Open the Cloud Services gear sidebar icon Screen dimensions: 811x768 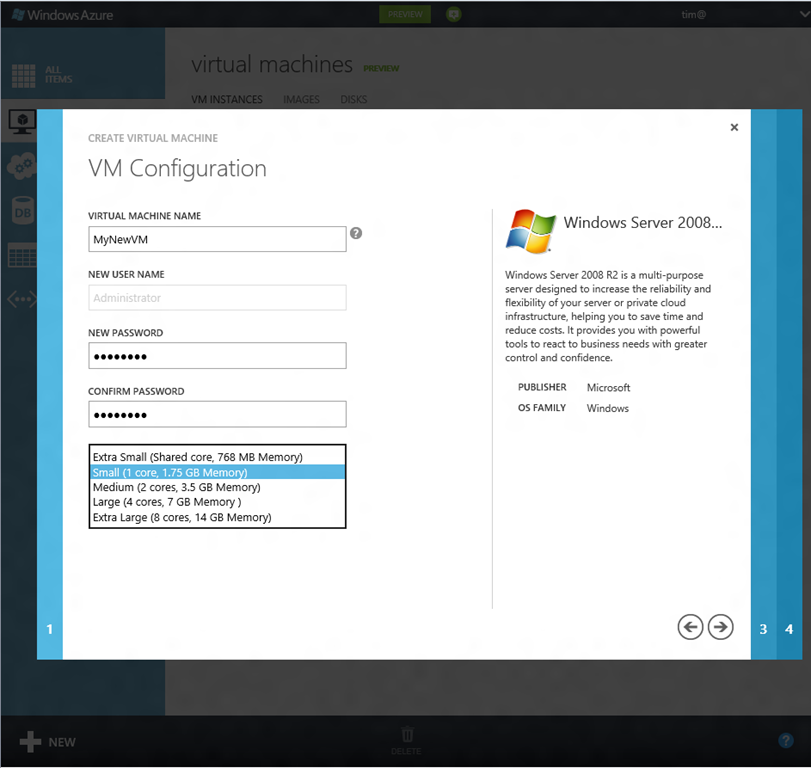[21, 167]
